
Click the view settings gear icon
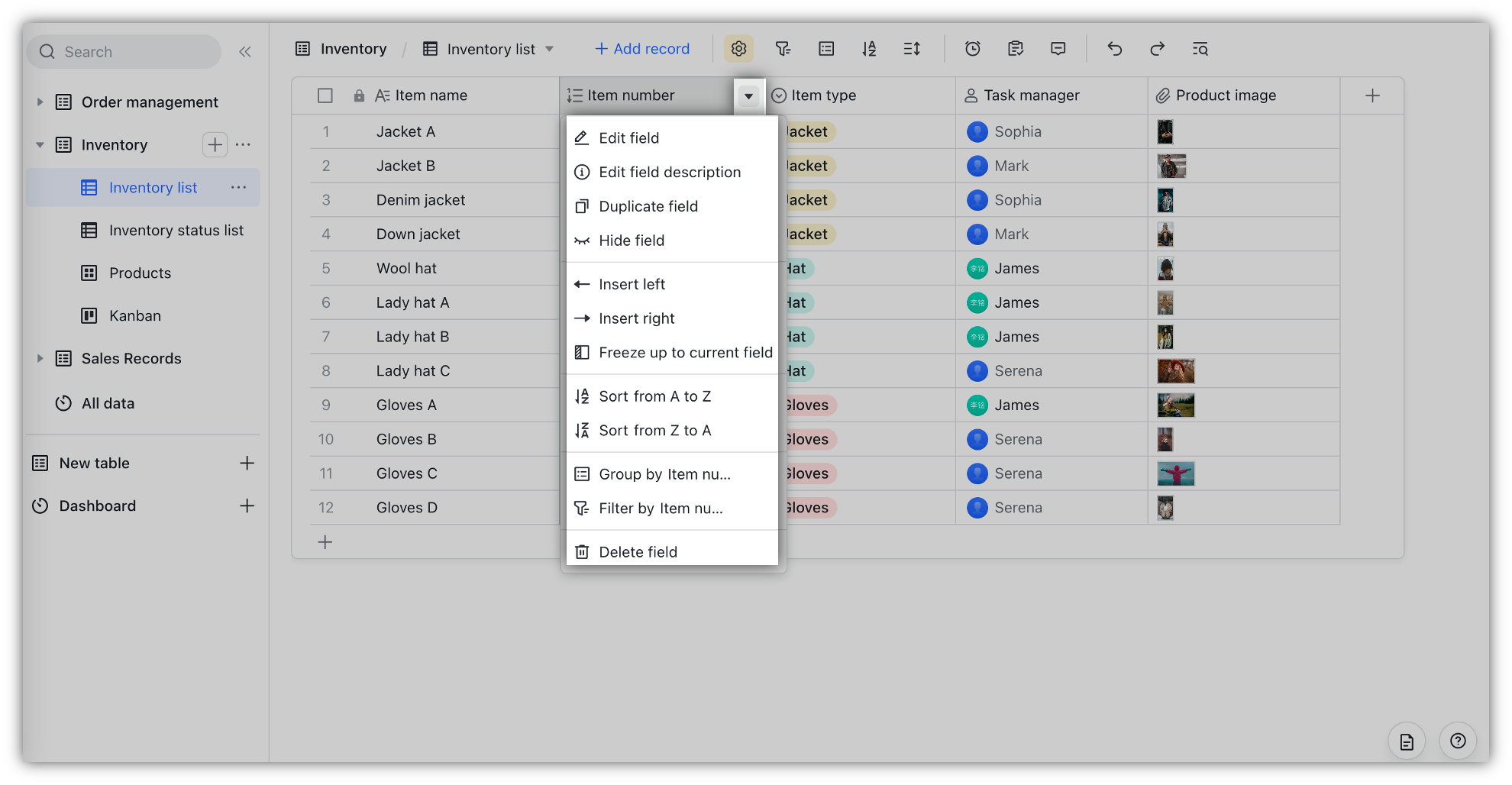click(738, 48)
